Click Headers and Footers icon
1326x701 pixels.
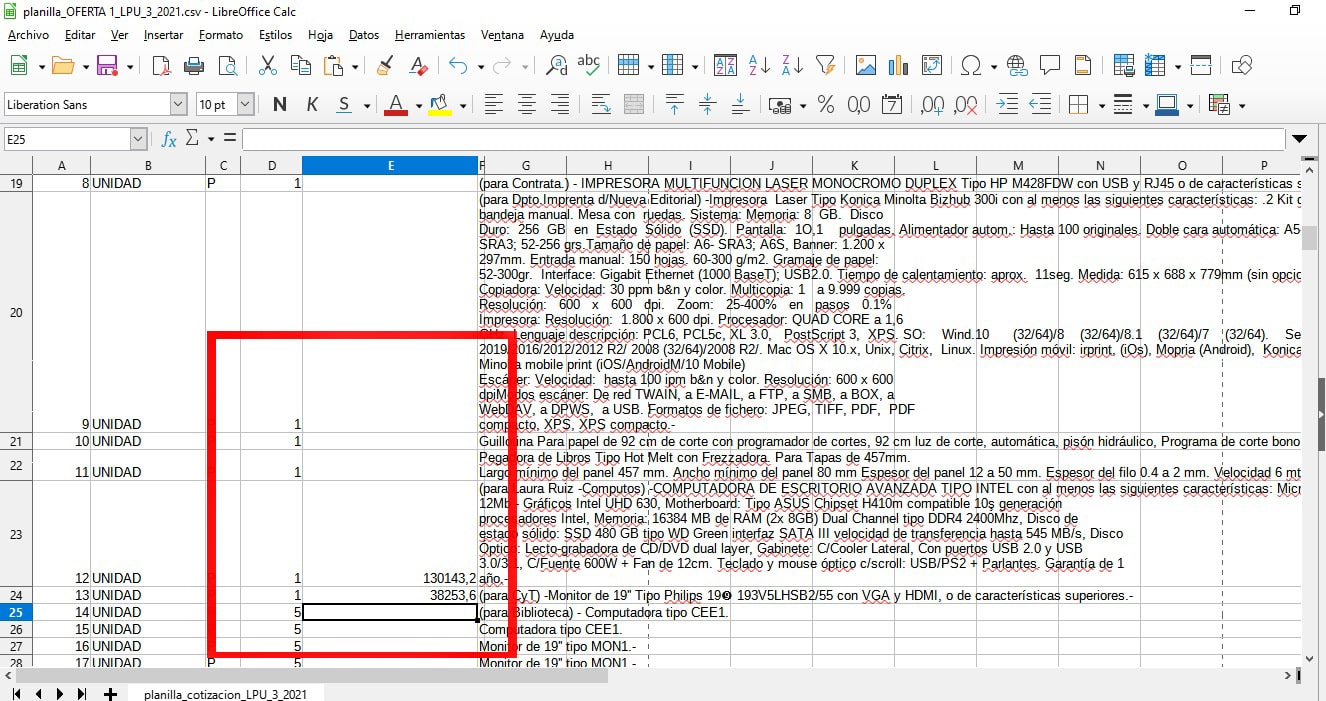[1083, 66]
